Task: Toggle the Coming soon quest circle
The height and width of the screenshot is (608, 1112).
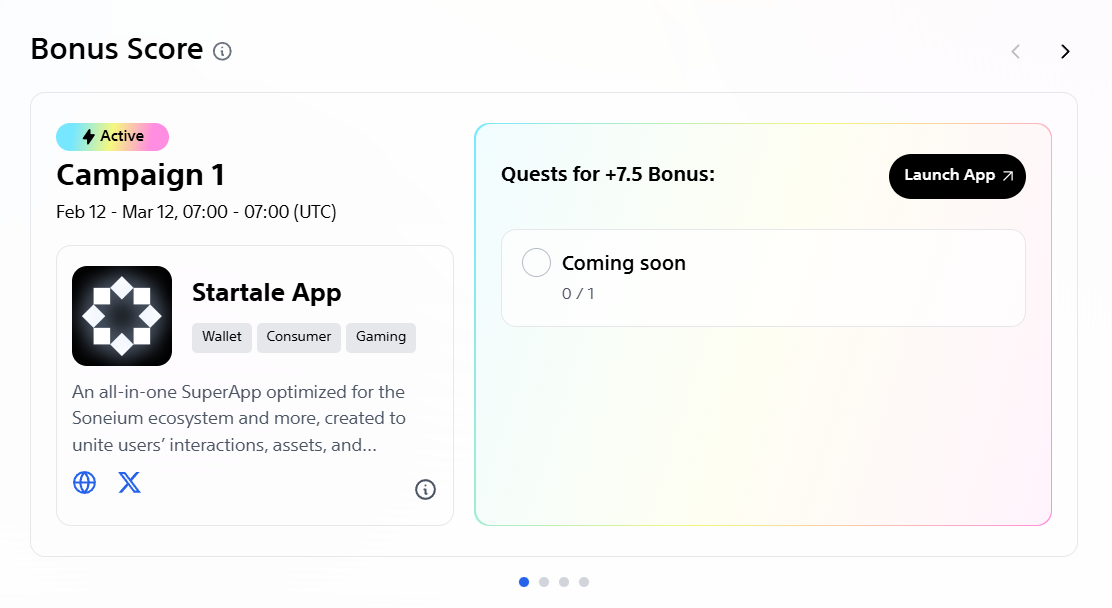Action: pyautogui.click(x=537, y=263)
